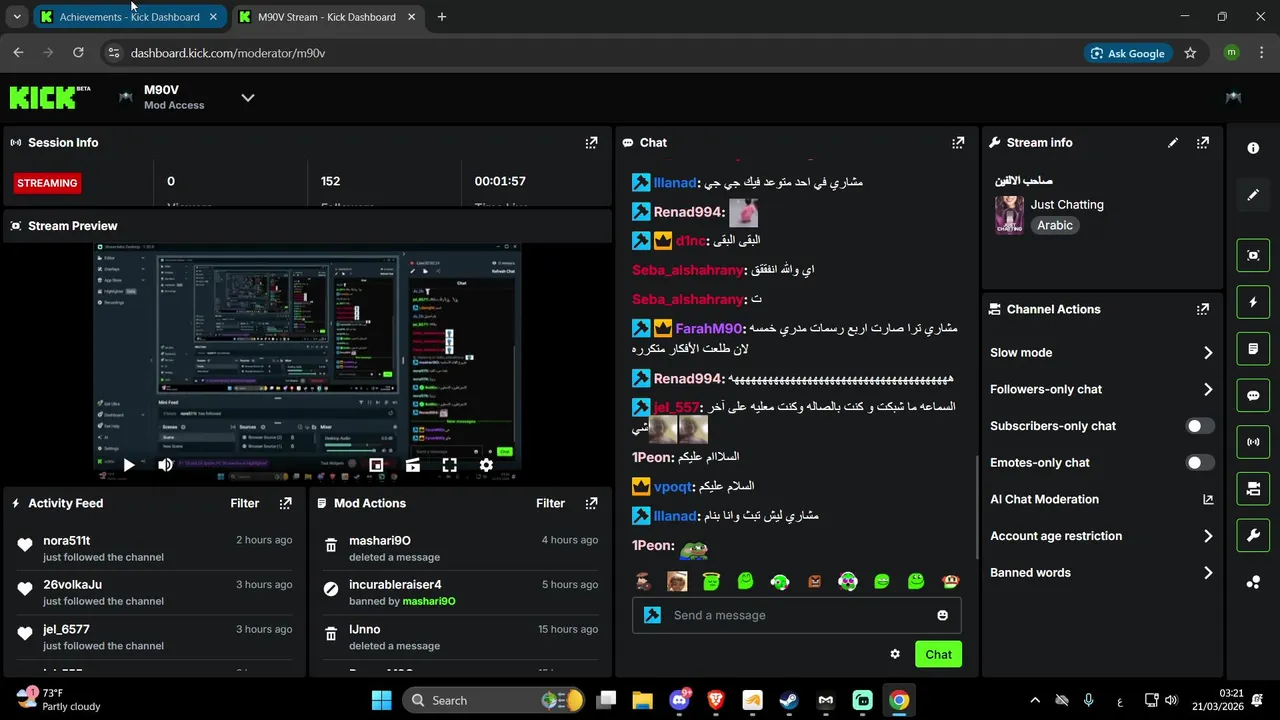The height and width of the screenshot is (720, 1280).
Task: Click the chat scrollbar
Action: (977, 507)
